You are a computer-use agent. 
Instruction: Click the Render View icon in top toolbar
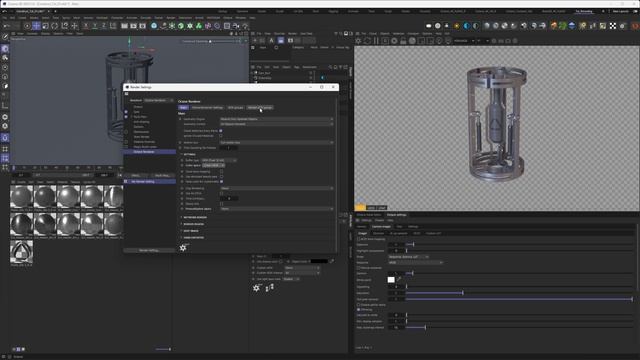point(124,26)
